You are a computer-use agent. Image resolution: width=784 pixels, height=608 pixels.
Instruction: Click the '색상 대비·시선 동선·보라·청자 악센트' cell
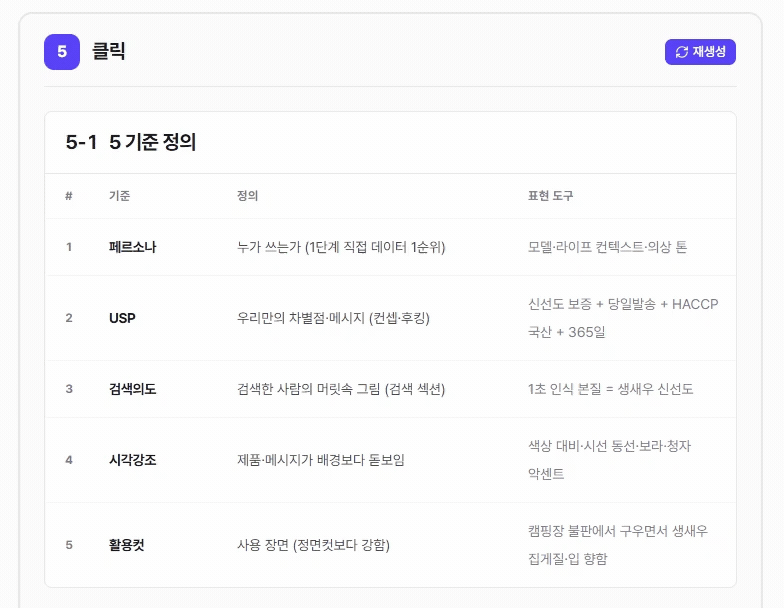(x=610, y=460)
